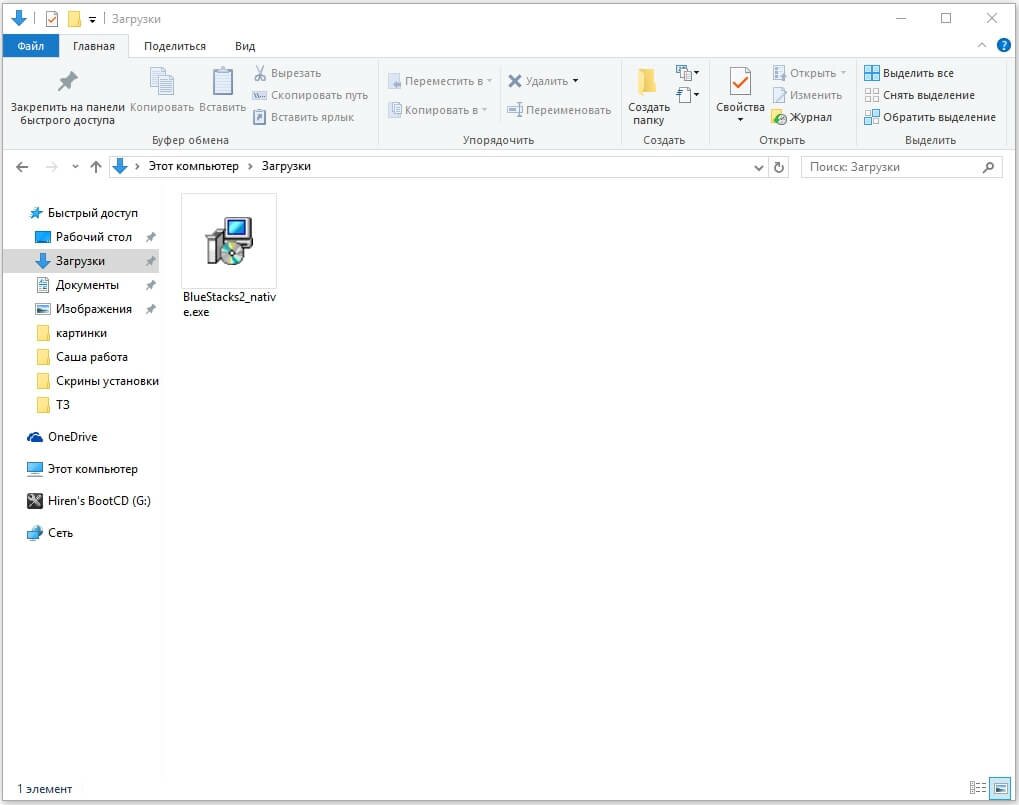Screen dimensions: 1019x805
Task: Open Hiren's BootCD (G:) drive in sidebar
Action: 98,501
